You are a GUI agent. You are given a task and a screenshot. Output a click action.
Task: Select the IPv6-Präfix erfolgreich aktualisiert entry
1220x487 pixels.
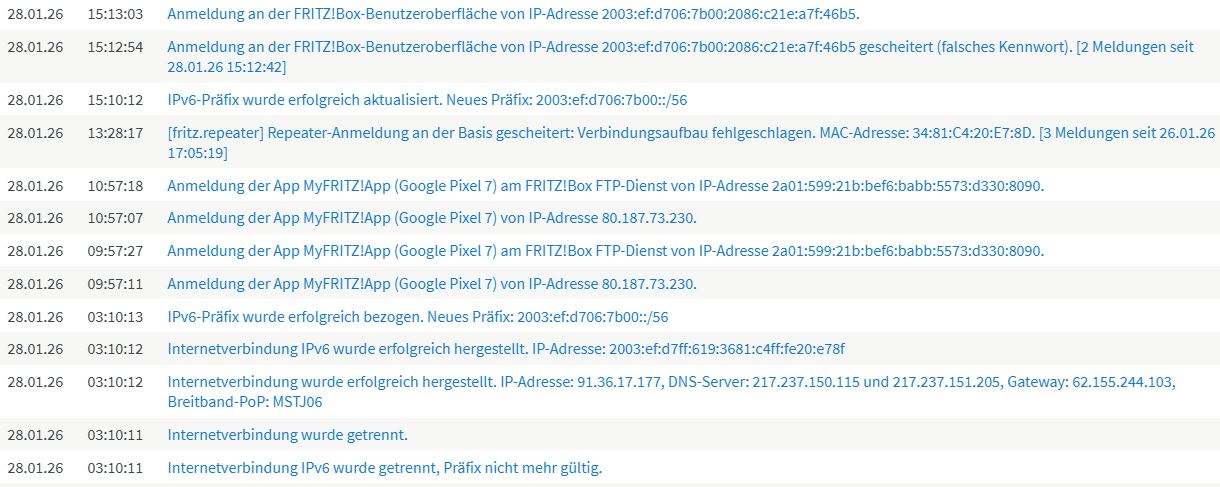427,100
